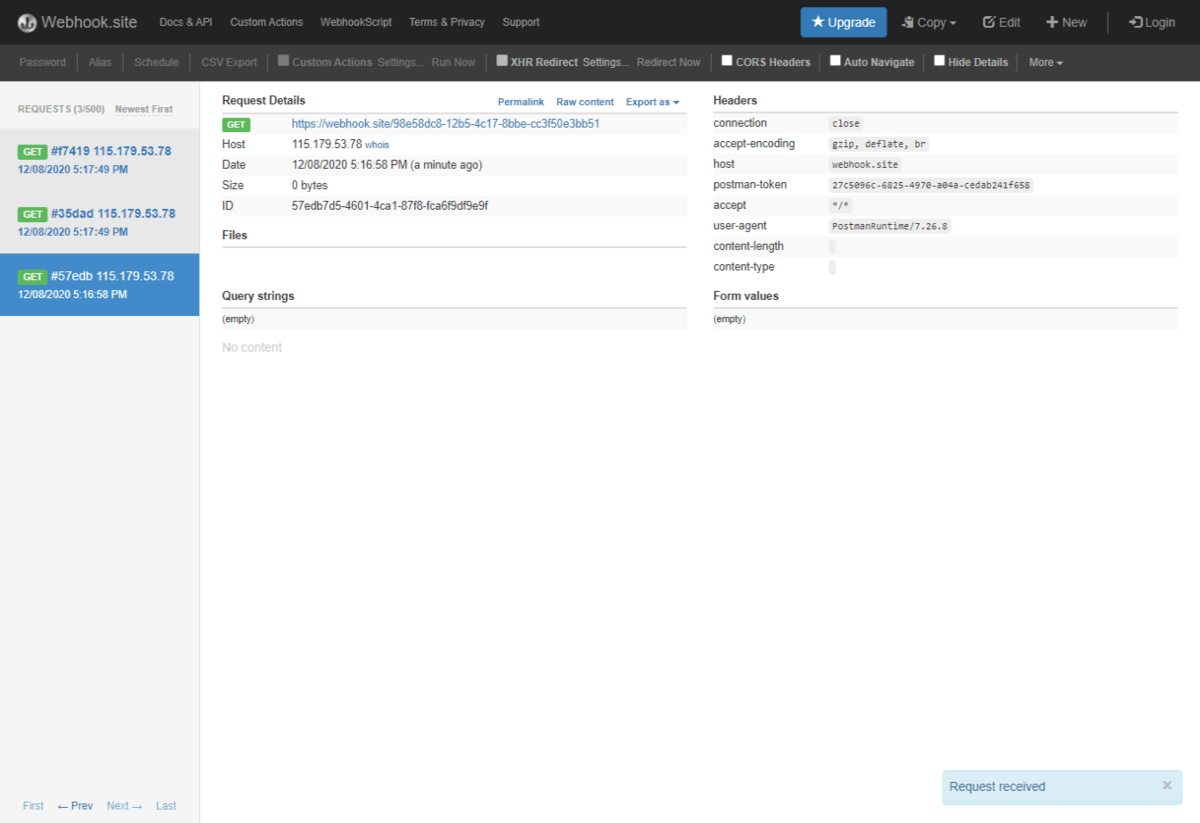The image size is (1200, 823).
Task: Click Redirect Now
Action: (x=669, y=62)
